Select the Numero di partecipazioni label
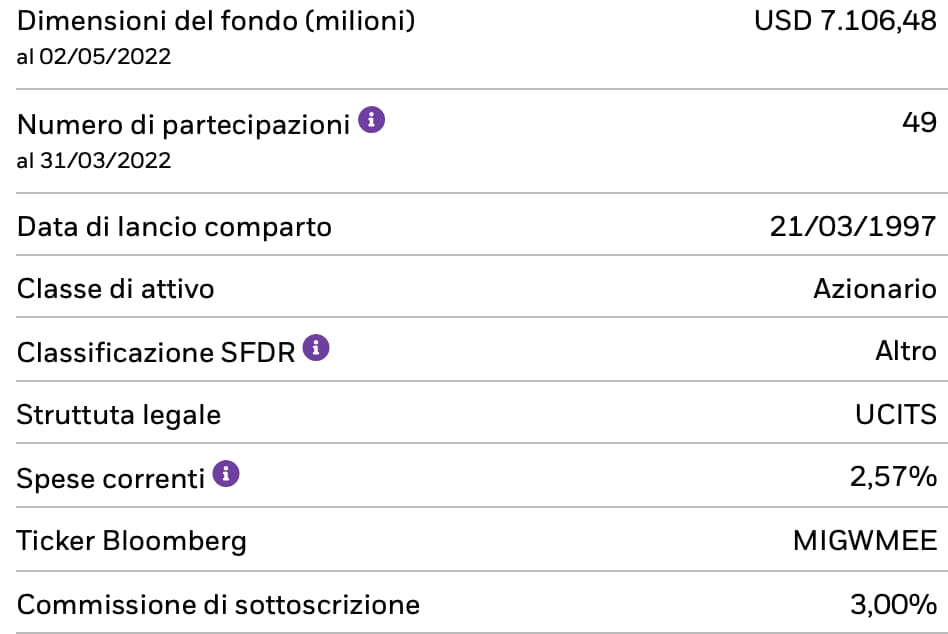 tap(184, 125)
